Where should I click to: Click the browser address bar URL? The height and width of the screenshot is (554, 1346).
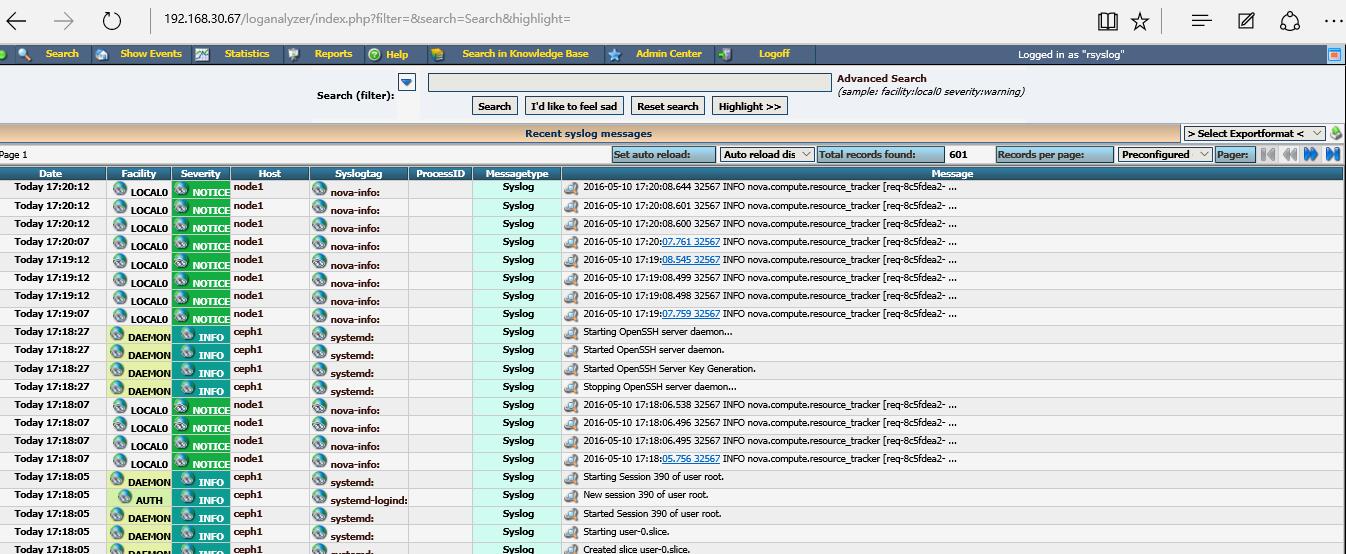(x=367, y=19)
